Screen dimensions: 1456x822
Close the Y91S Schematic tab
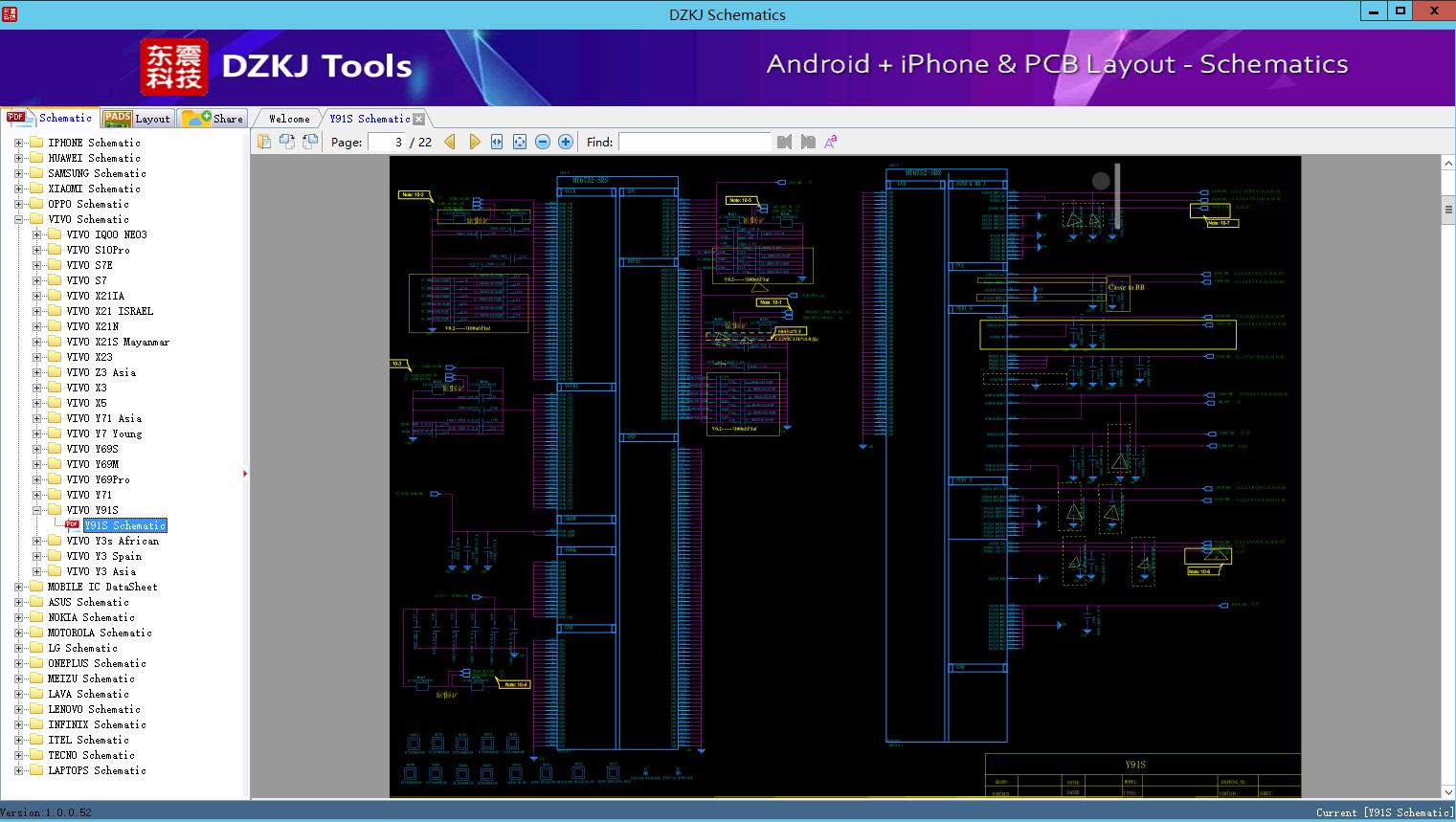click(418, 119)
